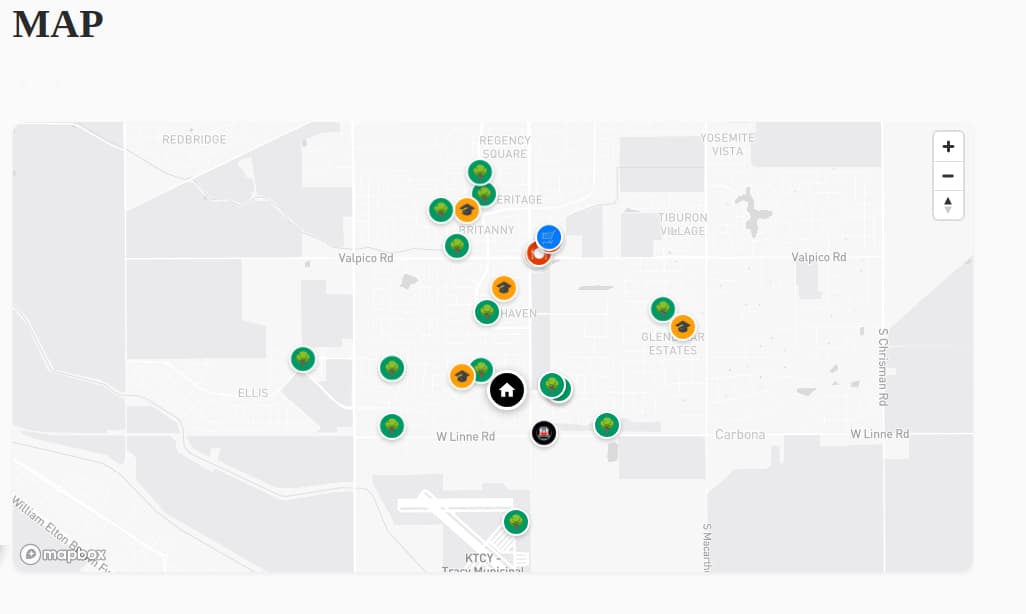1026x614 pixels.
Task: Select the park marker east of Glen Estates
Action: [662, 310]
